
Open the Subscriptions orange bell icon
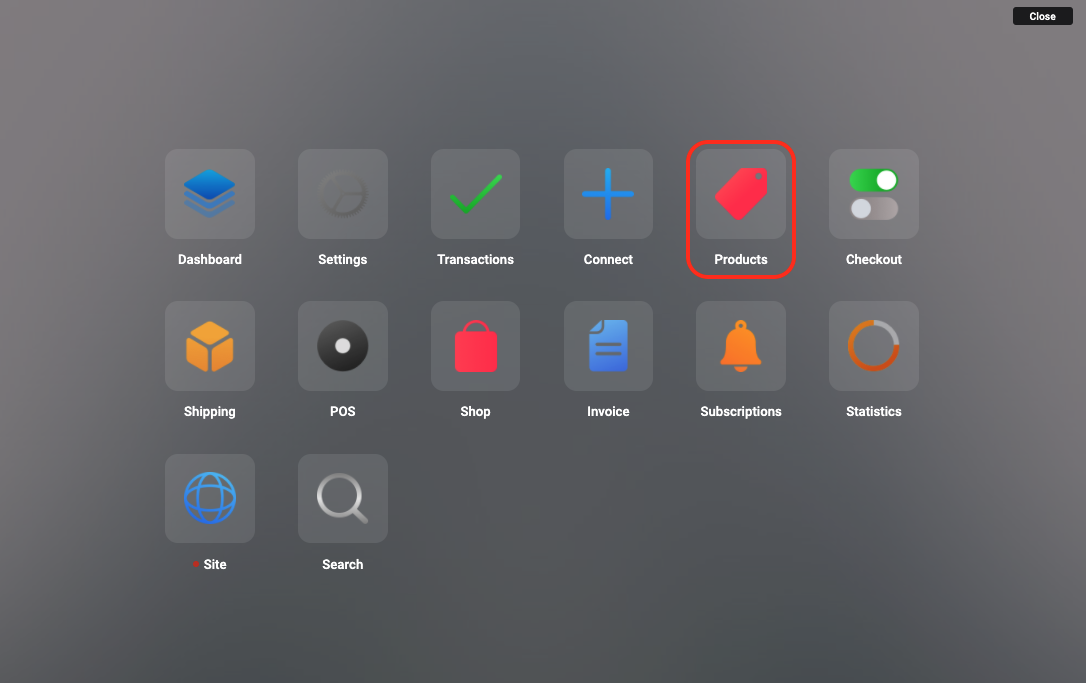click(x=741, y=346)
